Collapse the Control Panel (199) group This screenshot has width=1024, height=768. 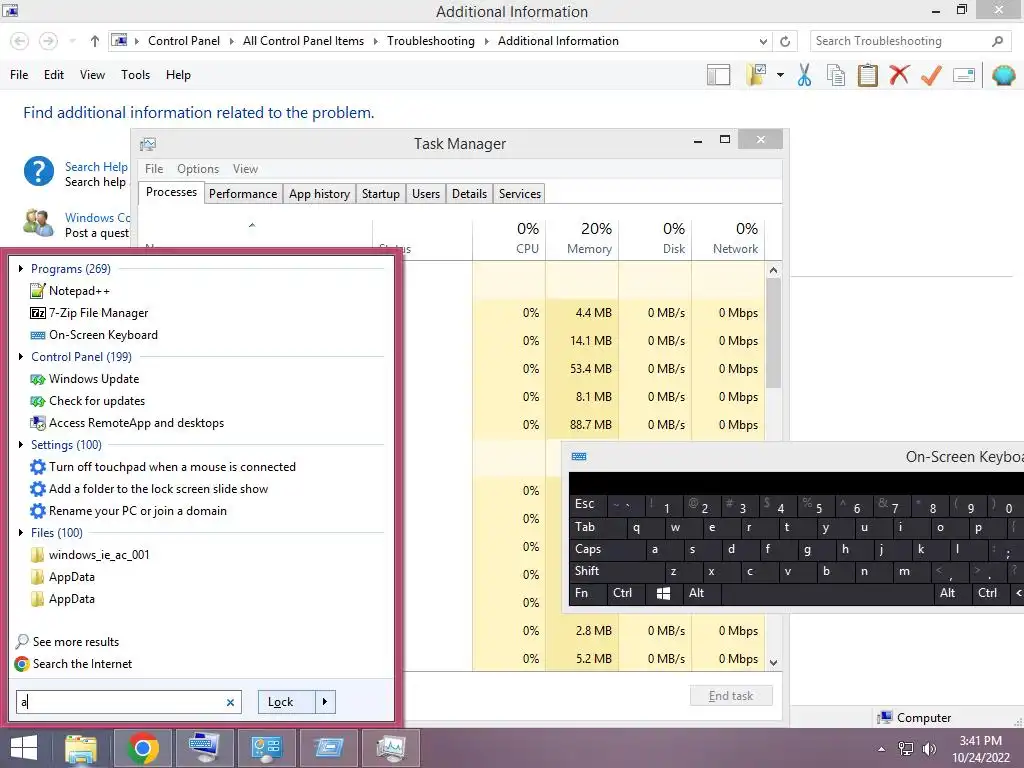pyautogui.click(x=21, y=357)
